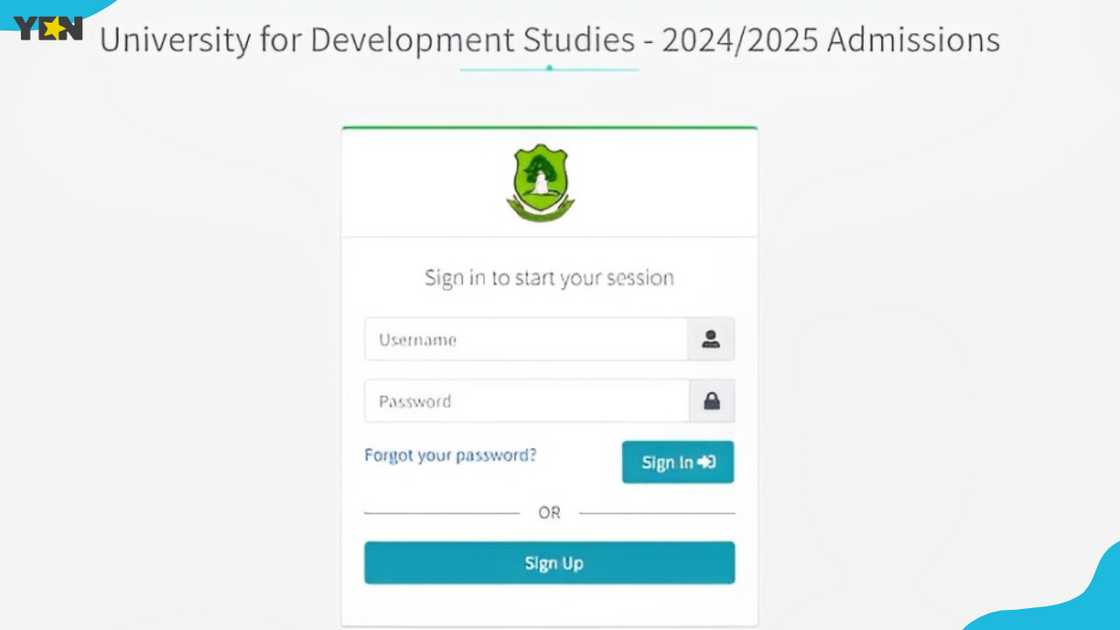Viewport: 1120px width, 630px height.
Task: Click the user silhouette icon beside Username
Action: pyautogui.click(x=711, y=340)
